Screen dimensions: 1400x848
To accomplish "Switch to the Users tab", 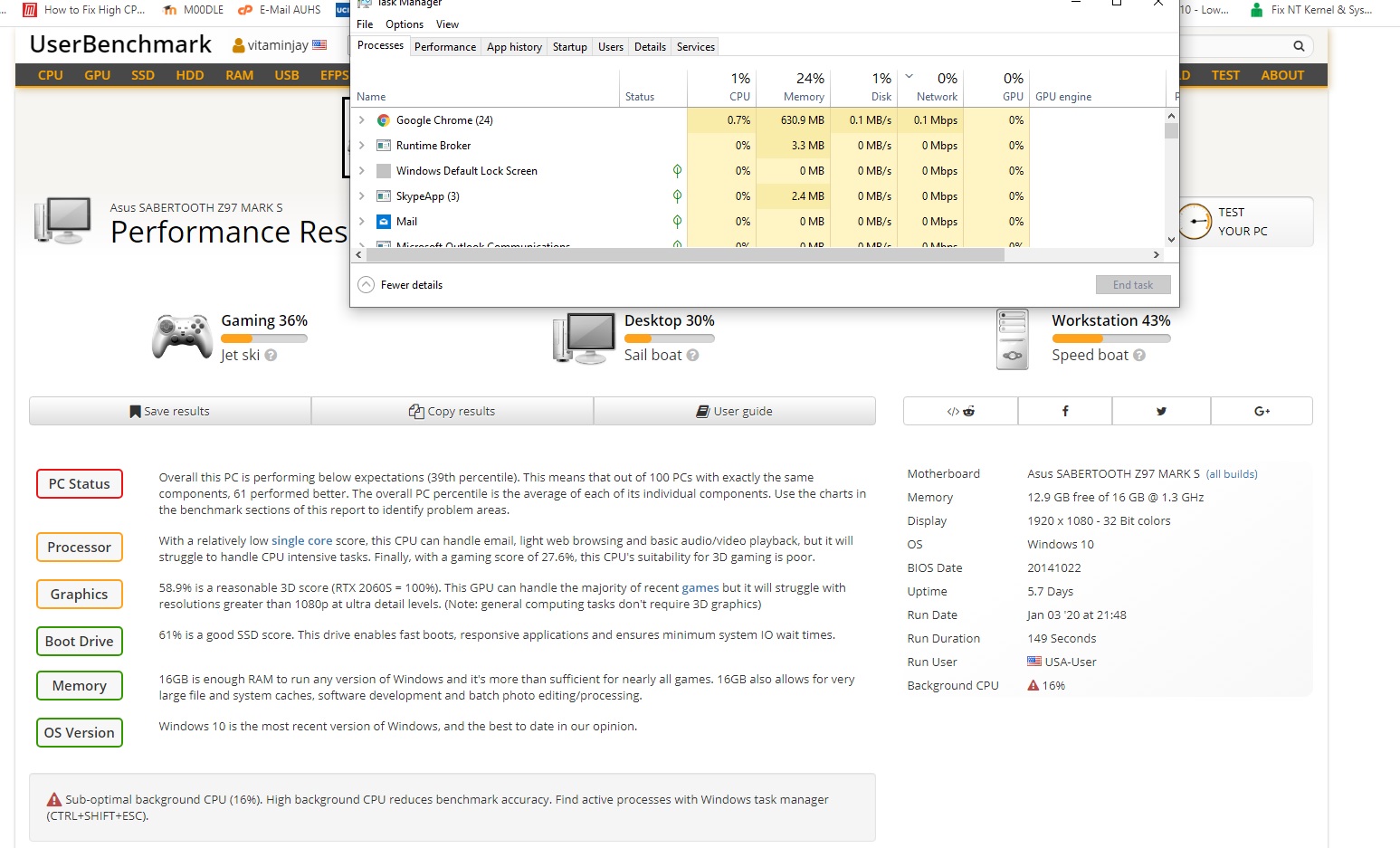I will (611, 47).
